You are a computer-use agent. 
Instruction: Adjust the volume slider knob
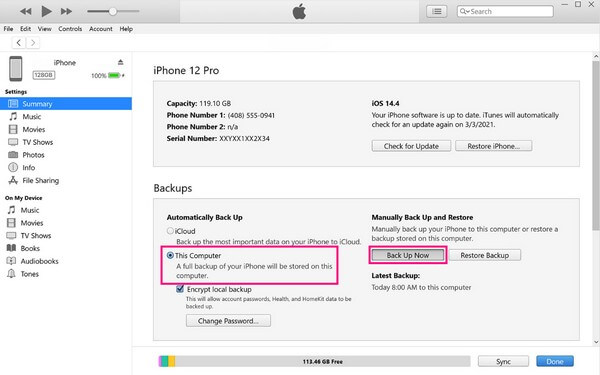coord(112,11)
